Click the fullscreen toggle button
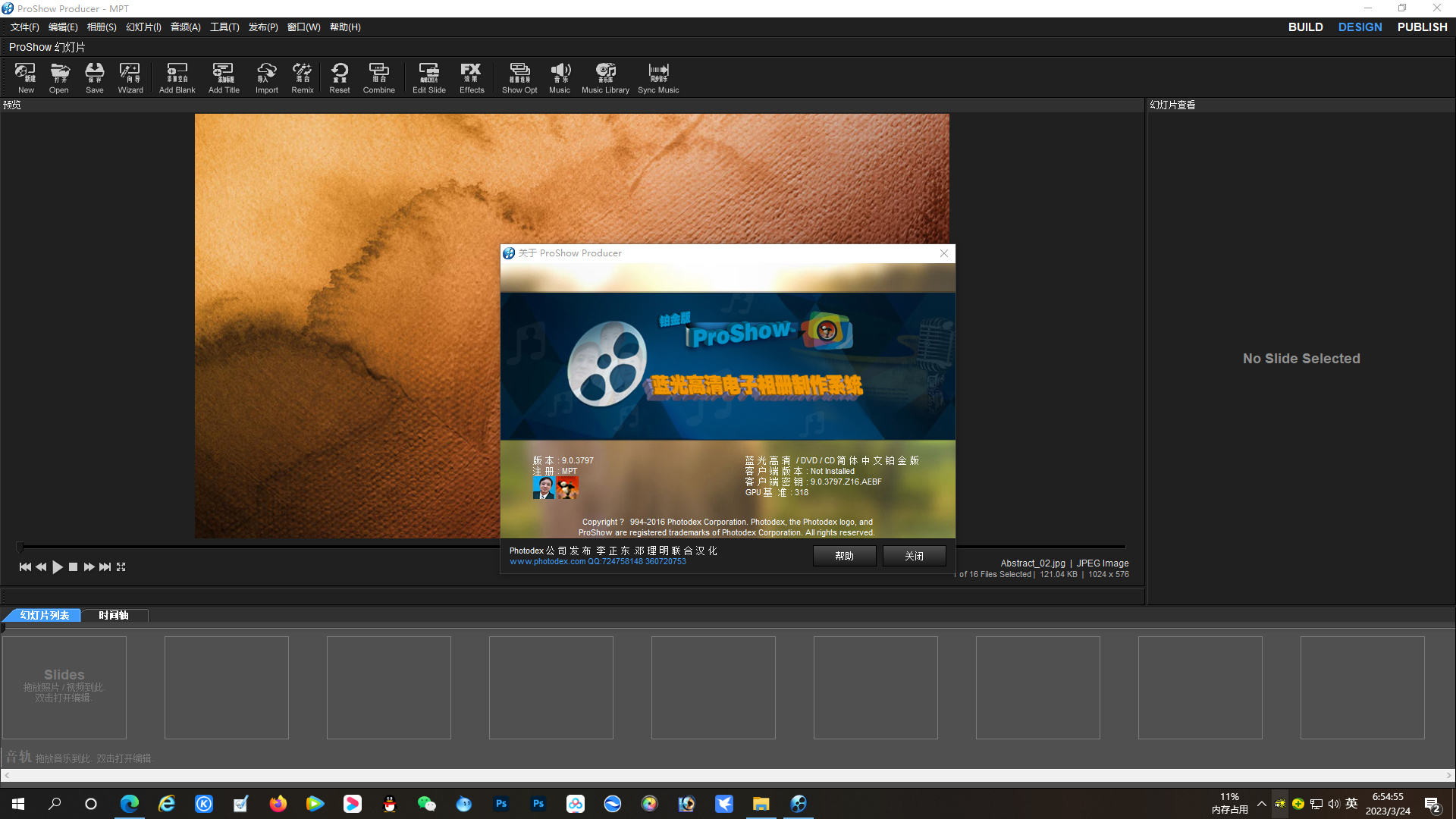1456x819 pixels. click(x=121, y=567)
